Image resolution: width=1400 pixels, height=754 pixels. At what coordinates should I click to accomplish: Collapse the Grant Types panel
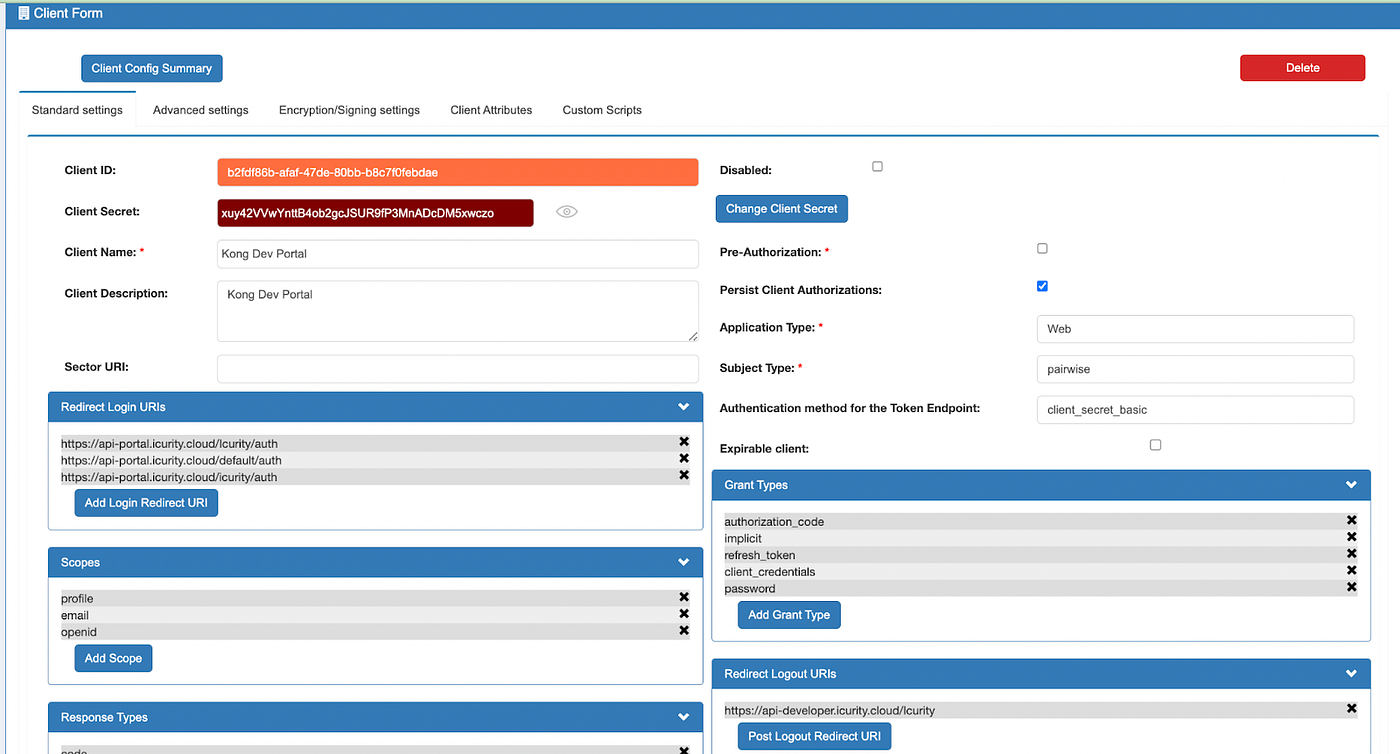click(x=1351, y=485)
